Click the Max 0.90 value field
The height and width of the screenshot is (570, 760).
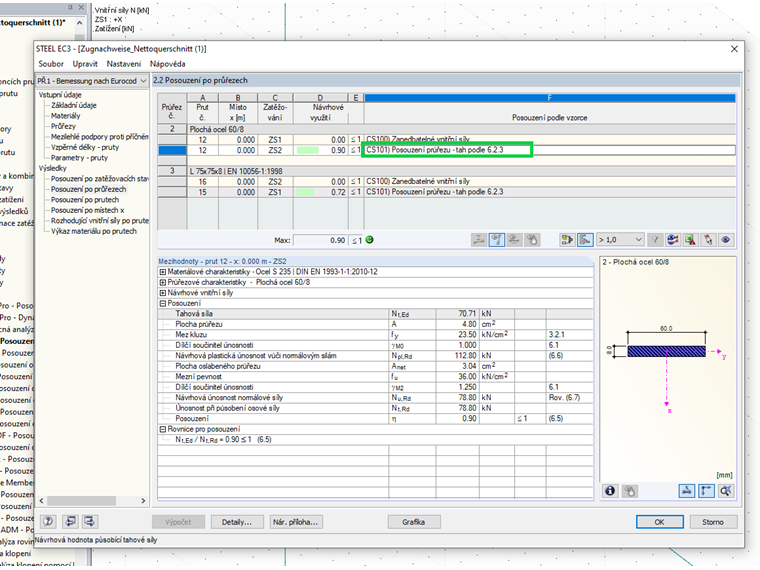320,240
